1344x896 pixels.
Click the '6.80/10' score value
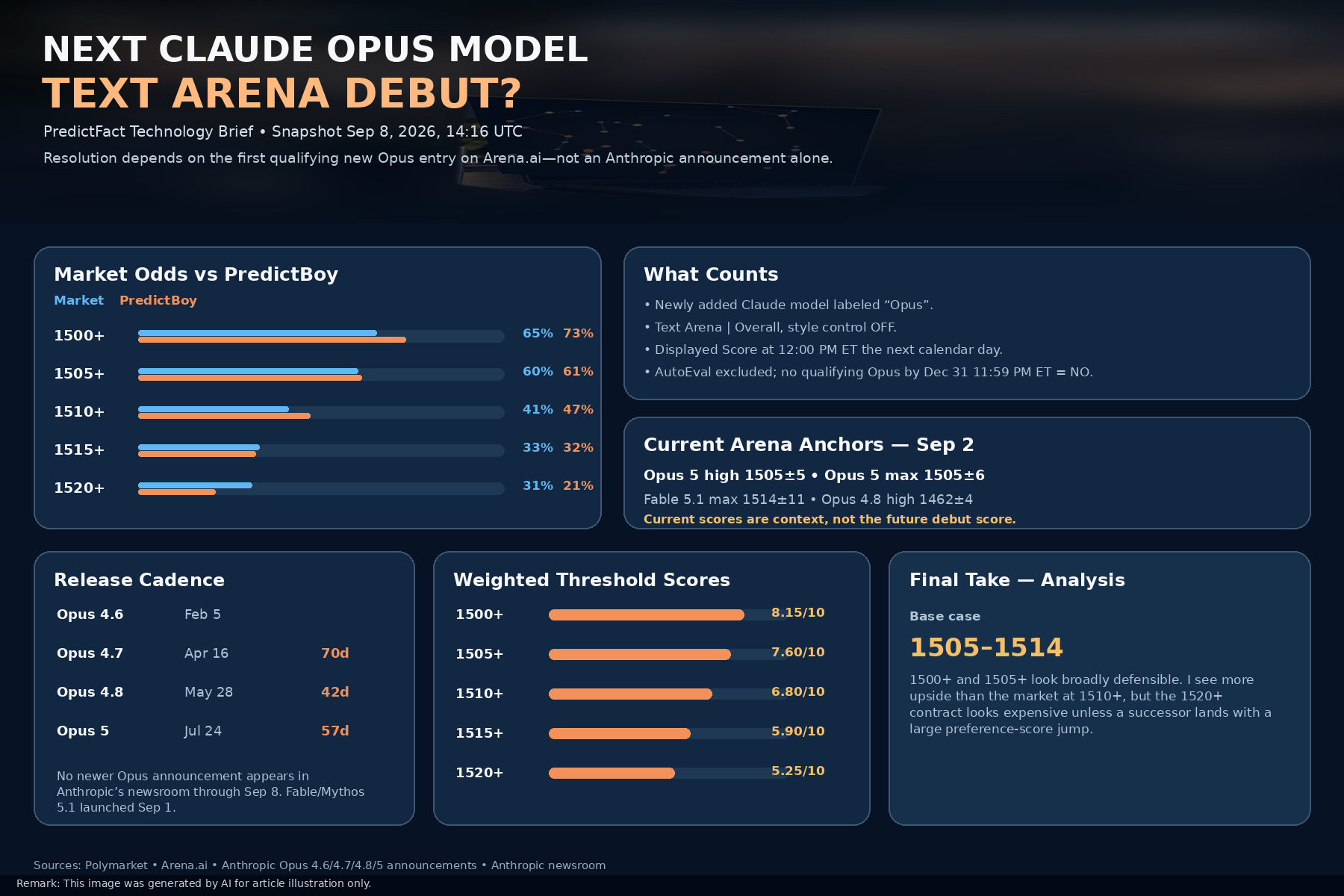point(797,691)
